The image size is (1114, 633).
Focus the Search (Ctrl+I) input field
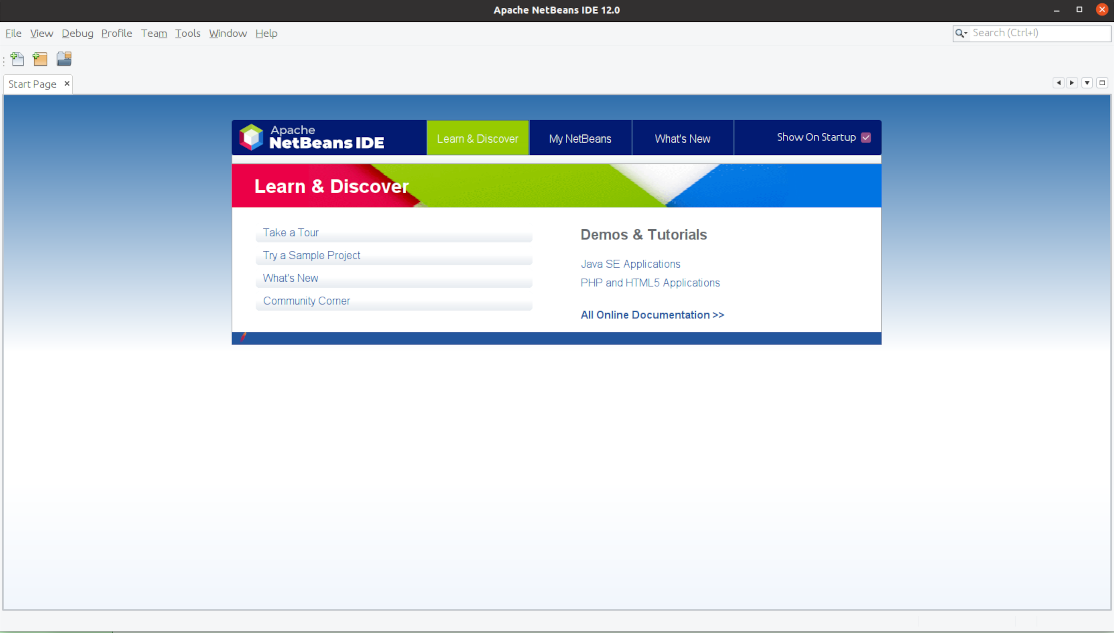tap(1039, 33)
